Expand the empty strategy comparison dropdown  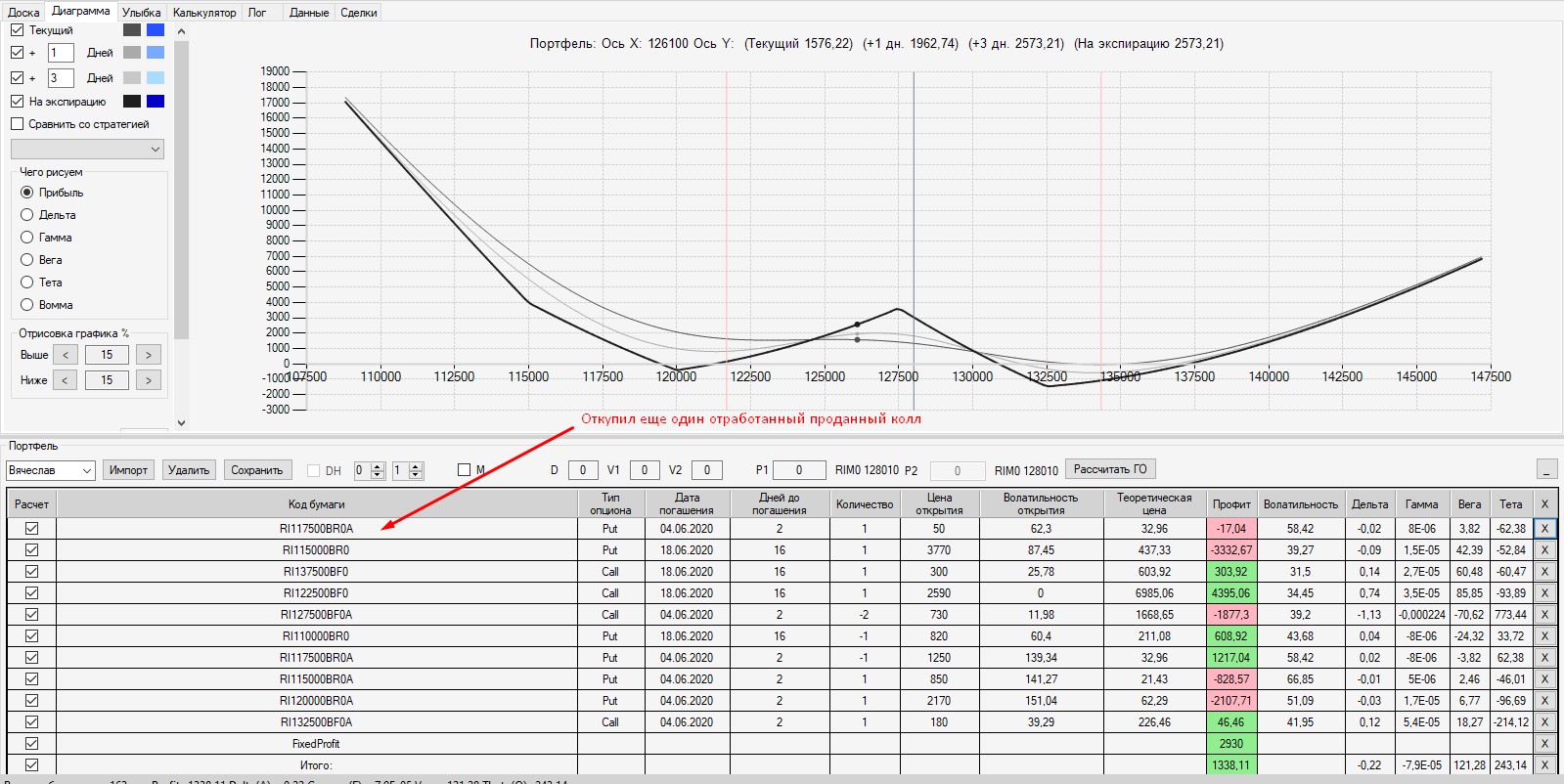(x=87, y=149)
